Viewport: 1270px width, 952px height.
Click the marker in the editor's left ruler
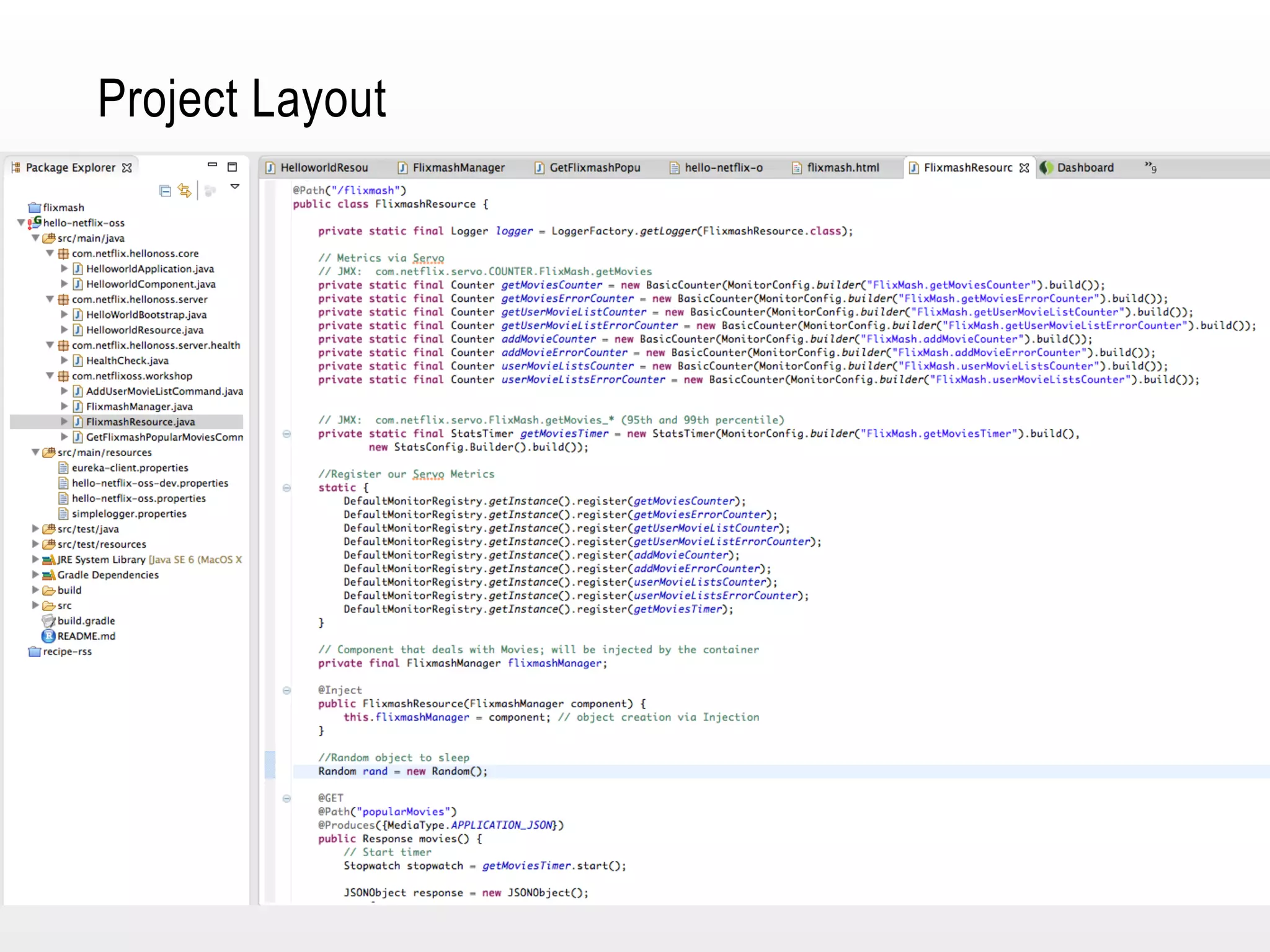click(x=270, y=764)
